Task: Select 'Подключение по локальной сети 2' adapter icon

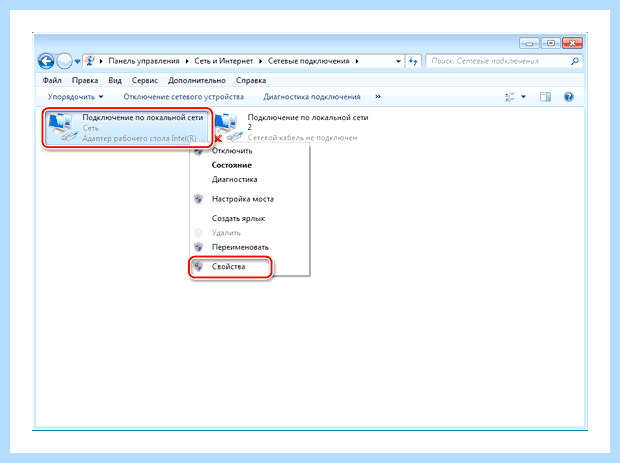Action: pyautogui.click(x=227, y=127)
